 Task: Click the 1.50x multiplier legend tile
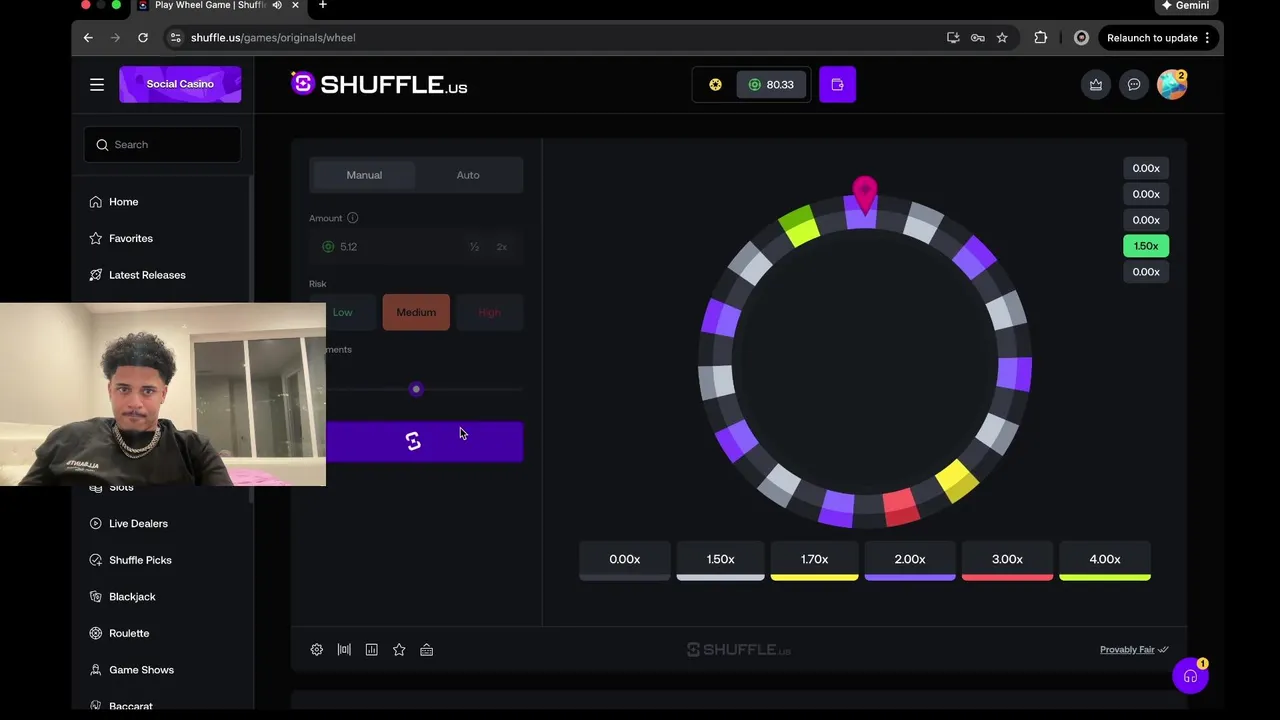720,561
